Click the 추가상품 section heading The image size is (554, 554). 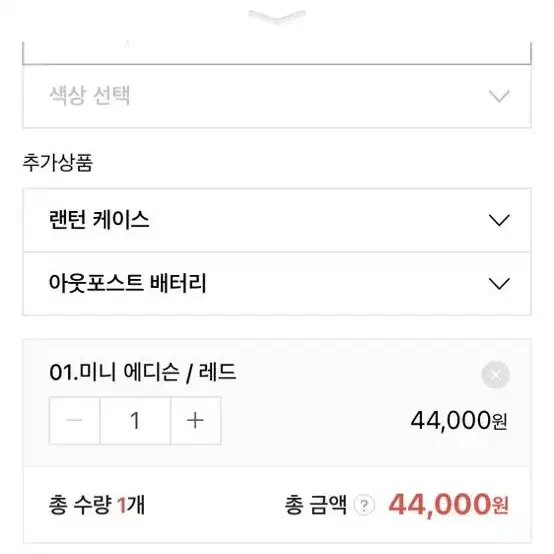pos(58,163)
